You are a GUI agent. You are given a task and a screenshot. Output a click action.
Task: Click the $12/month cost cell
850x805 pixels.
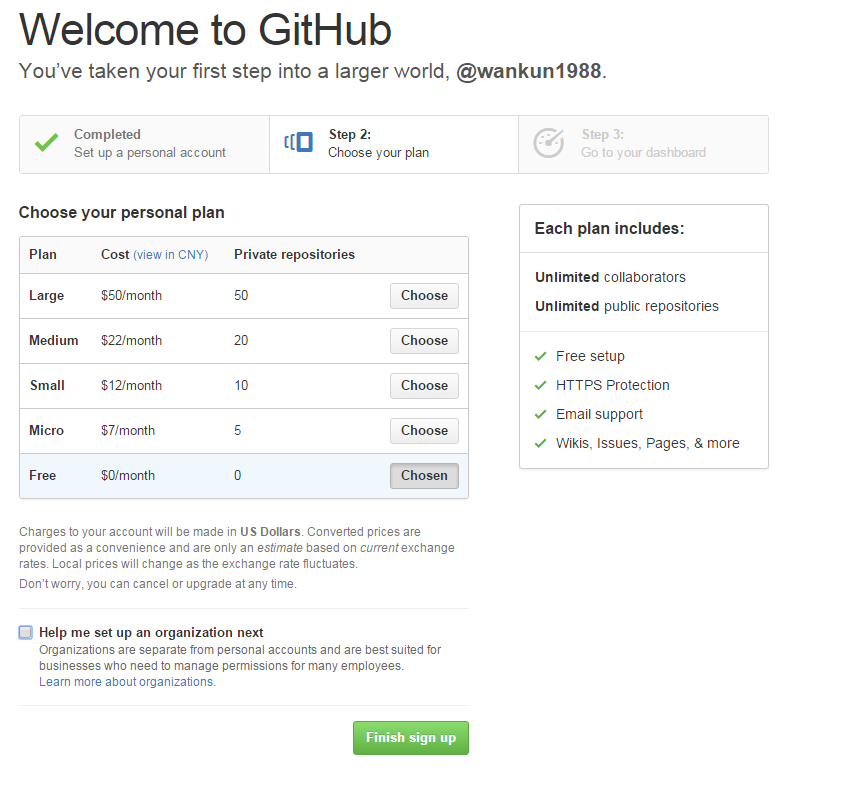[132, 385]
